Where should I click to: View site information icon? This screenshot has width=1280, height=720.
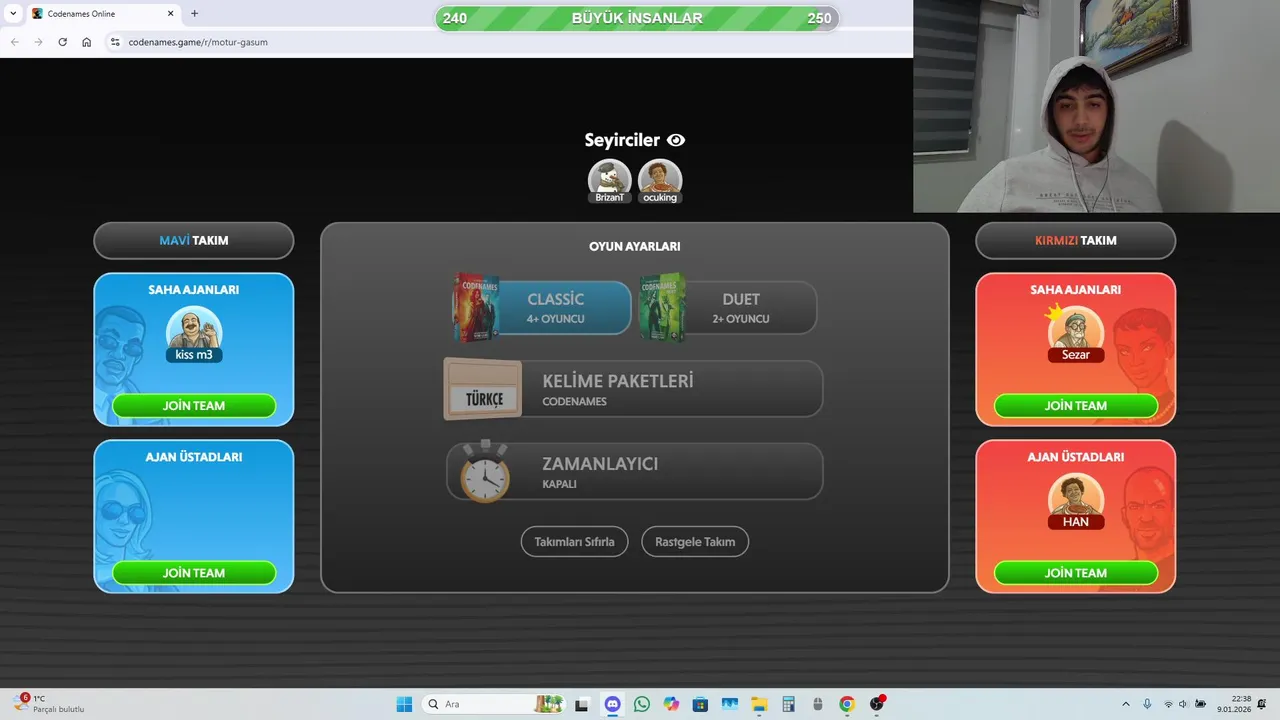[115, 42]
